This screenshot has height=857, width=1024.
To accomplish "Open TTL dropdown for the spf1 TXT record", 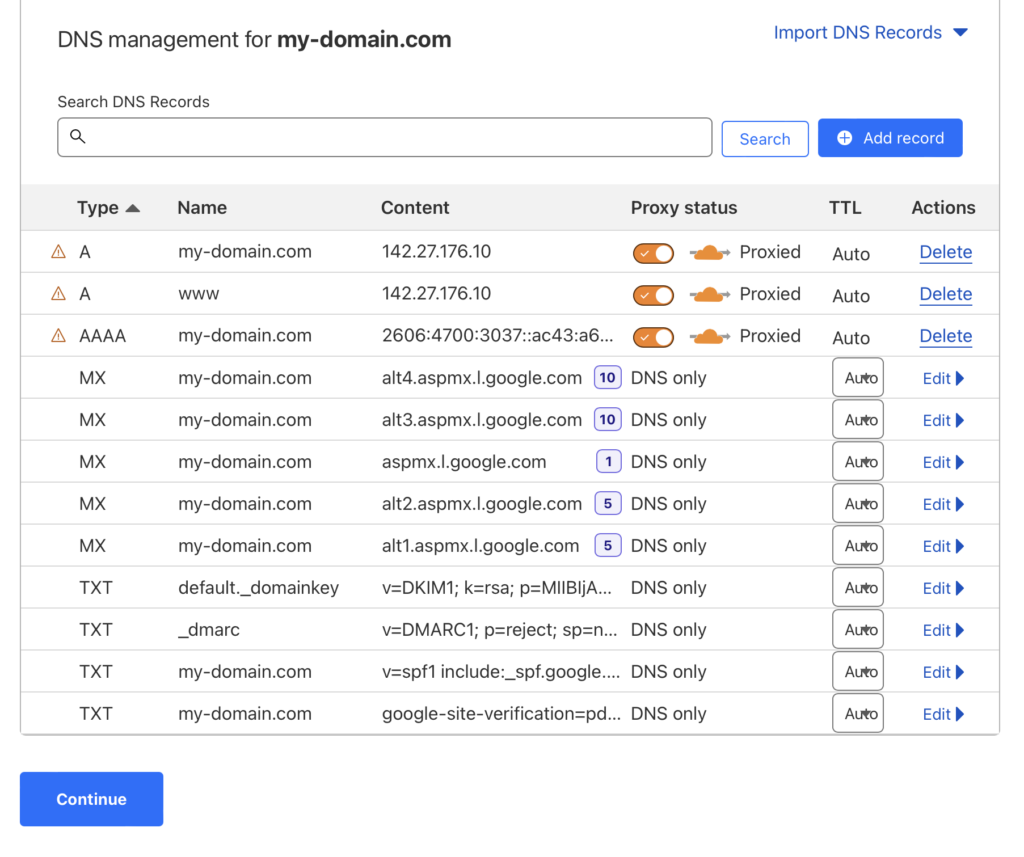I will (x=858, y=671).
